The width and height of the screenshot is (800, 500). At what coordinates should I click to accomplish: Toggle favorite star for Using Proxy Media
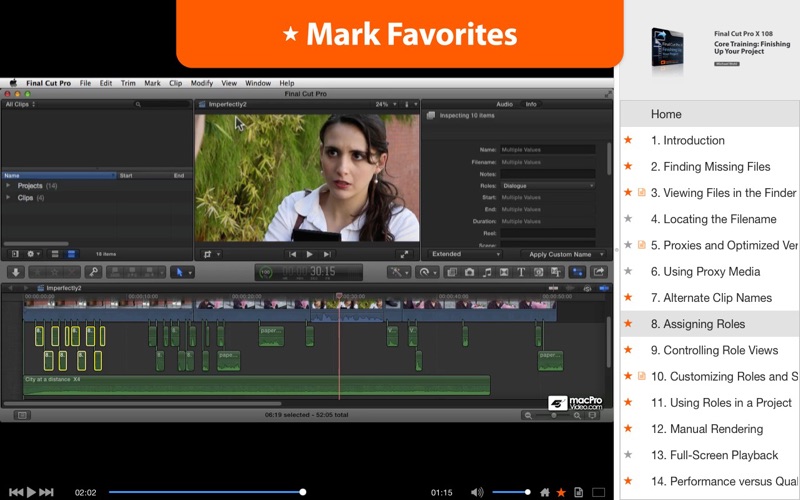[x=628, y=271]
